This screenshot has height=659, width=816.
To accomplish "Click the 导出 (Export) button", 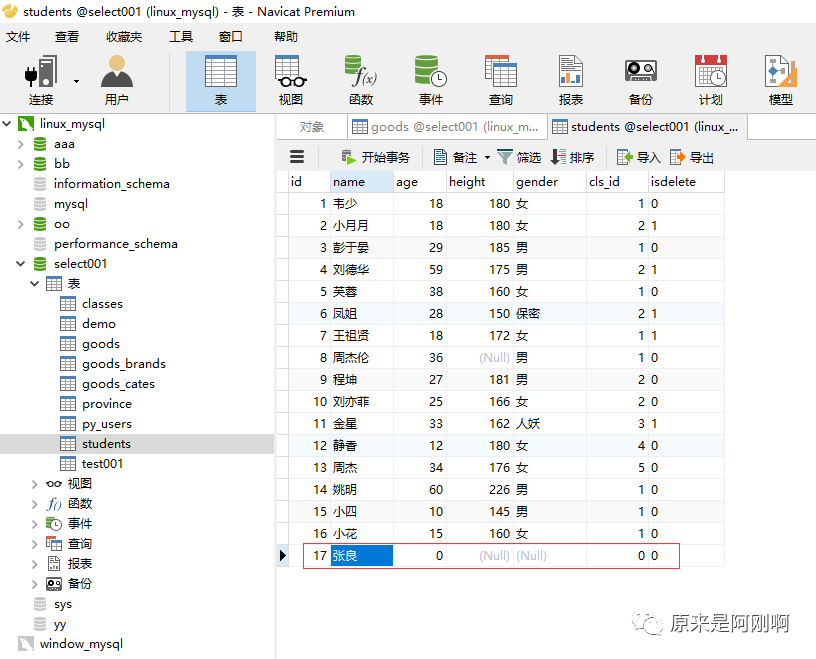I will click(692, 157).
